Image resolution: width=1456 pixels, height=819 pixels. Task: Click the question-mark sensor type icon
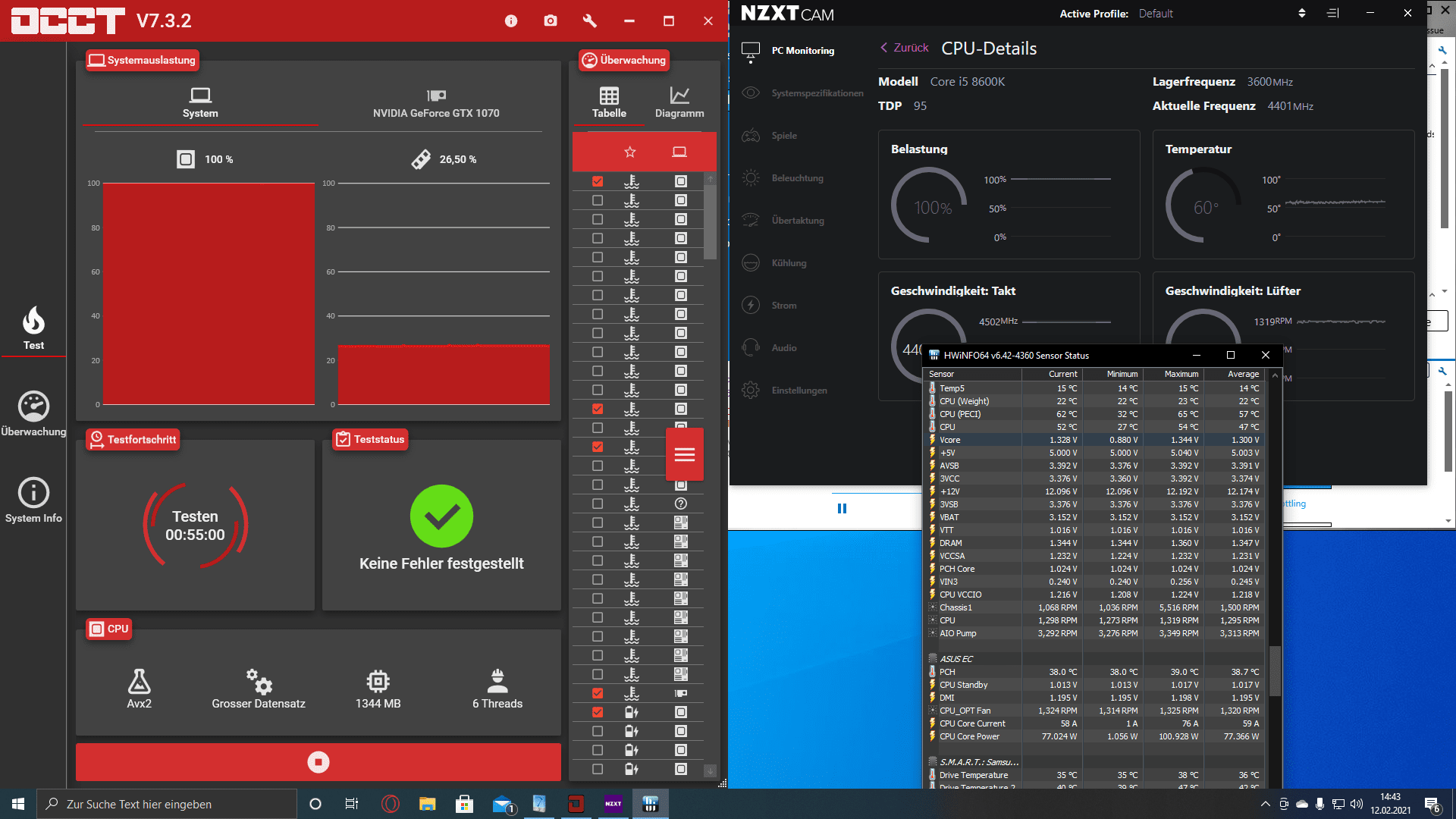681,504
